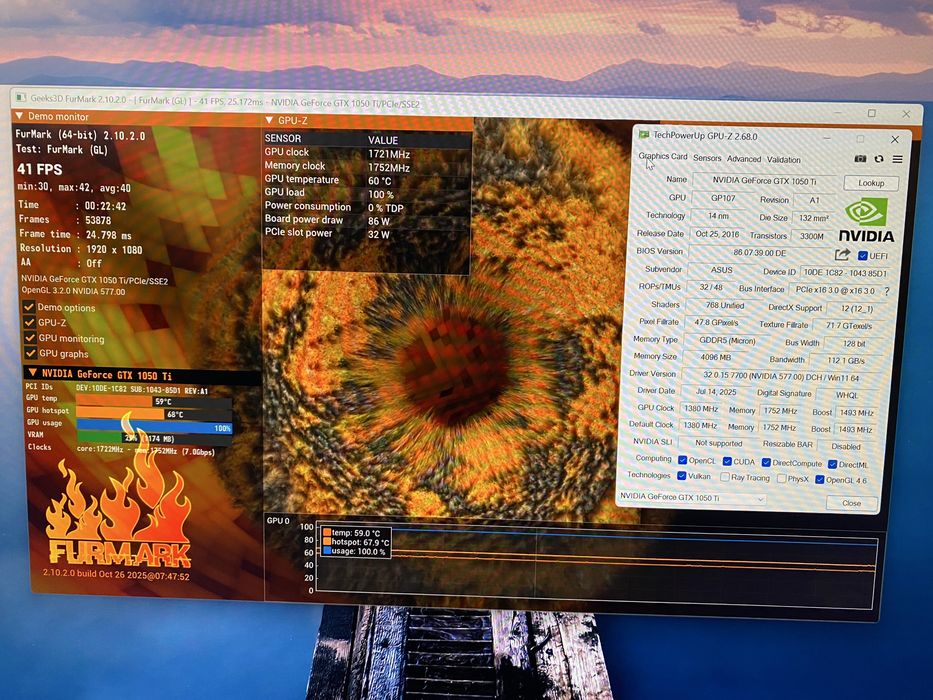Click the GPU clock 1721MHz value
This screenshot has width=933, height=700.
pos(389,154)
